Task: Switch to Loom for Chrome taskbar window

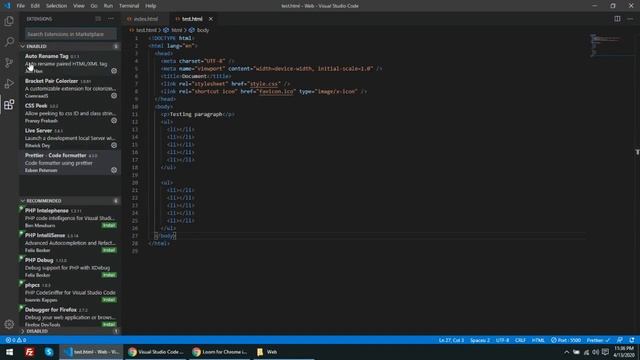Action: click(220, 352)
